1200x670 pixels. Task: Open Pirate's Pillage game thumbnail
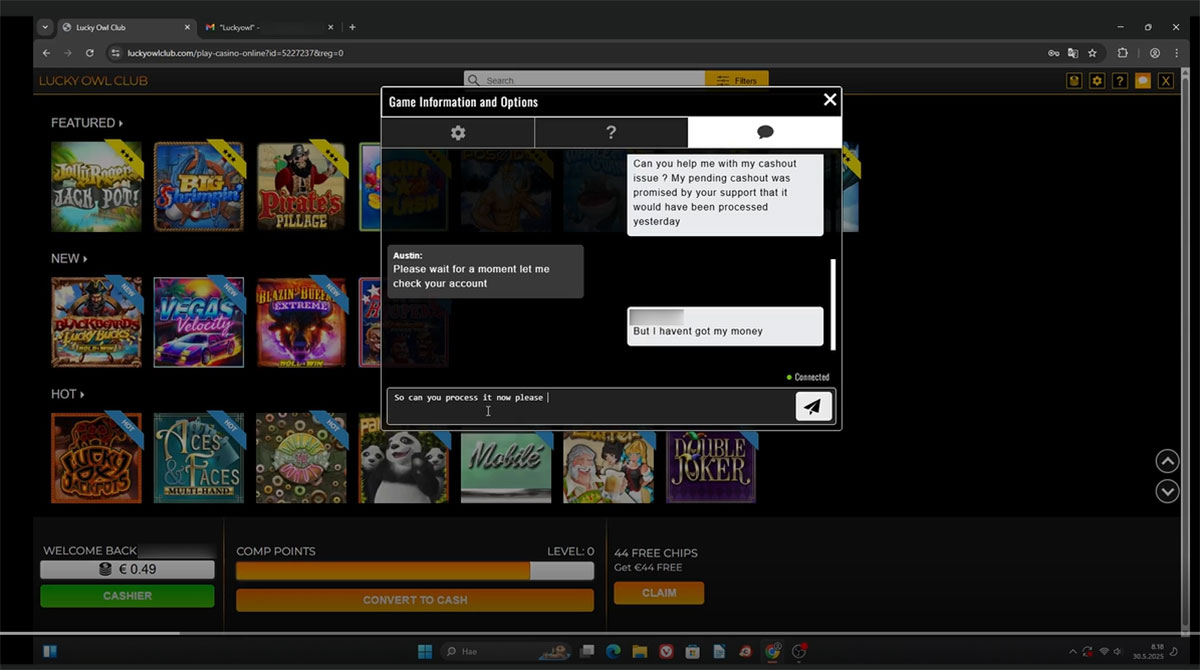pos(302,187)
